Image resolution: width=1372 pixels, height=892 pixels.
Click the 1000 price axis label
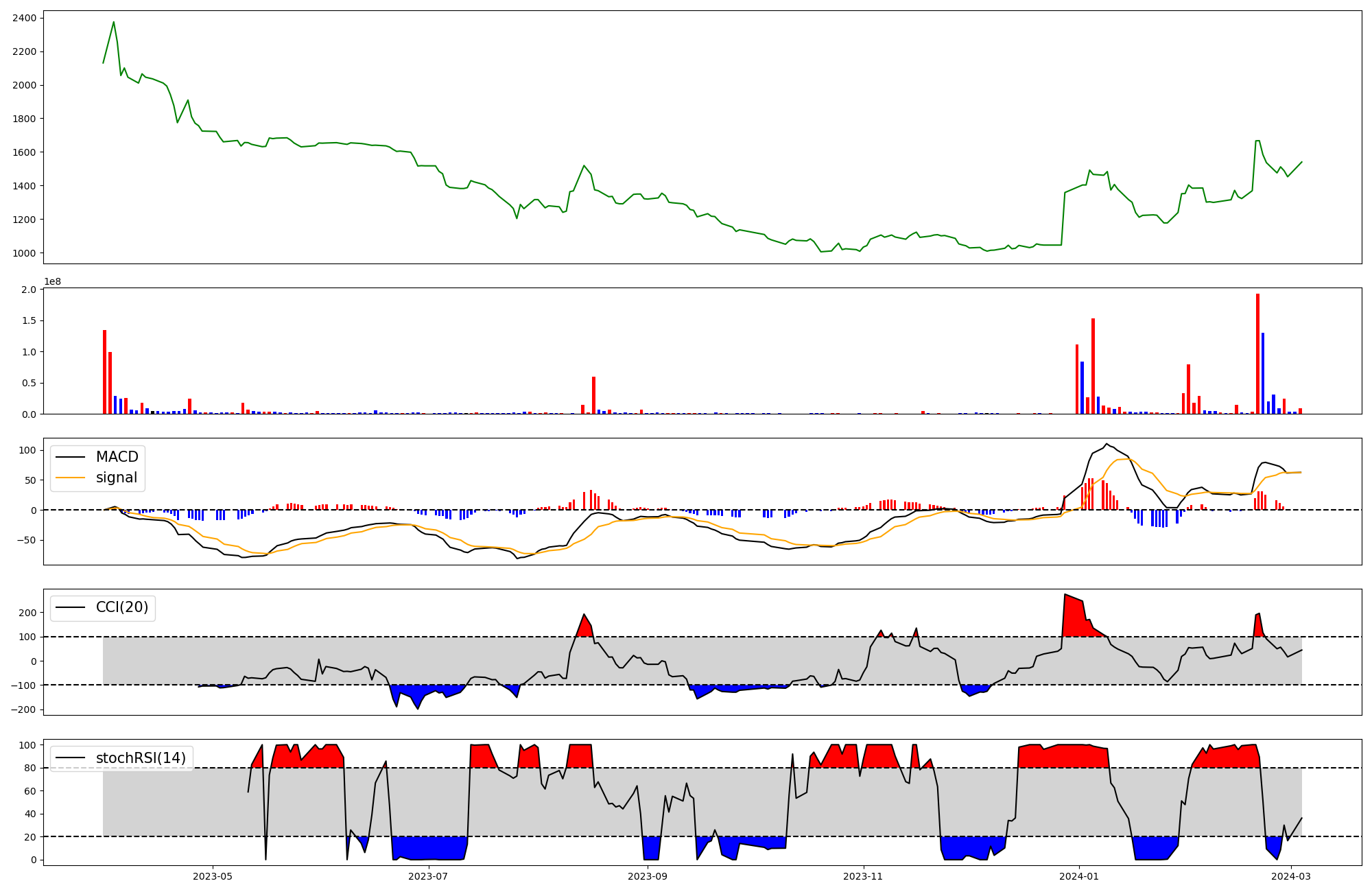tap(24, 253)
